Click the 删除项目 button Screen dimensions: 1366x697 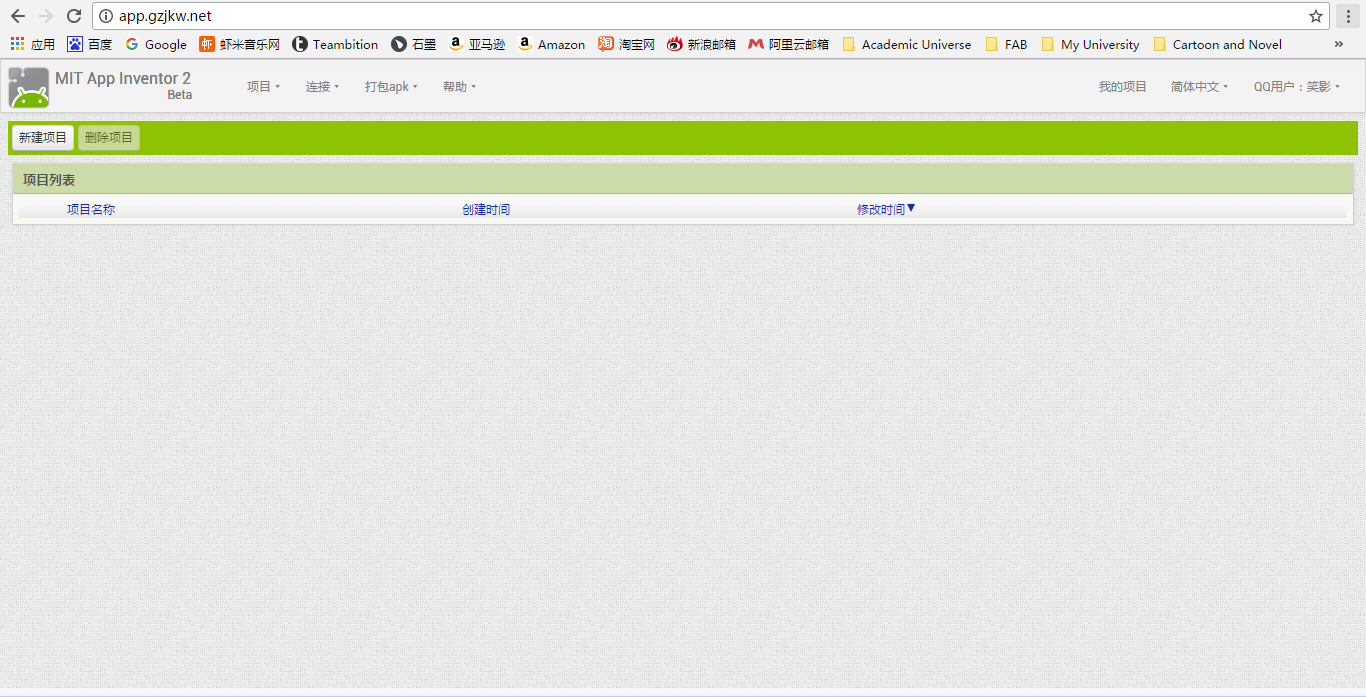[x=109, y=138]
